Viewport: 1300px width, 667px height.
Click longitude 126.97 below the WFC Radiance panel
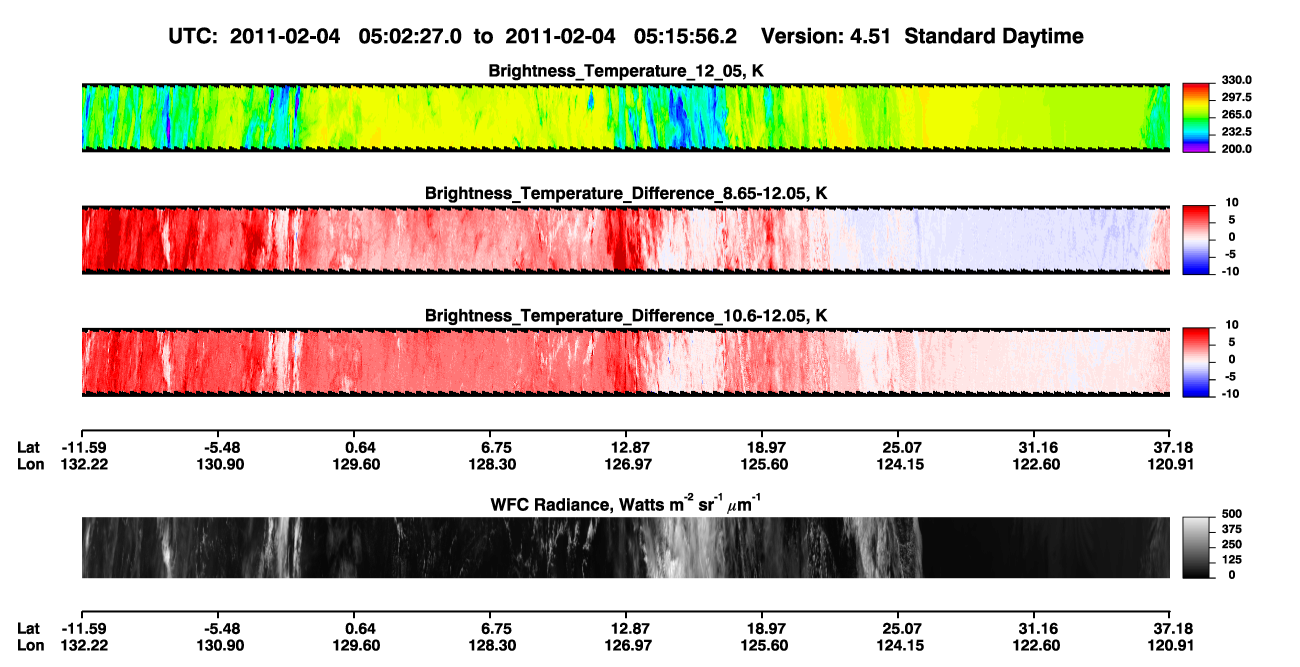[x=627, y=645]
